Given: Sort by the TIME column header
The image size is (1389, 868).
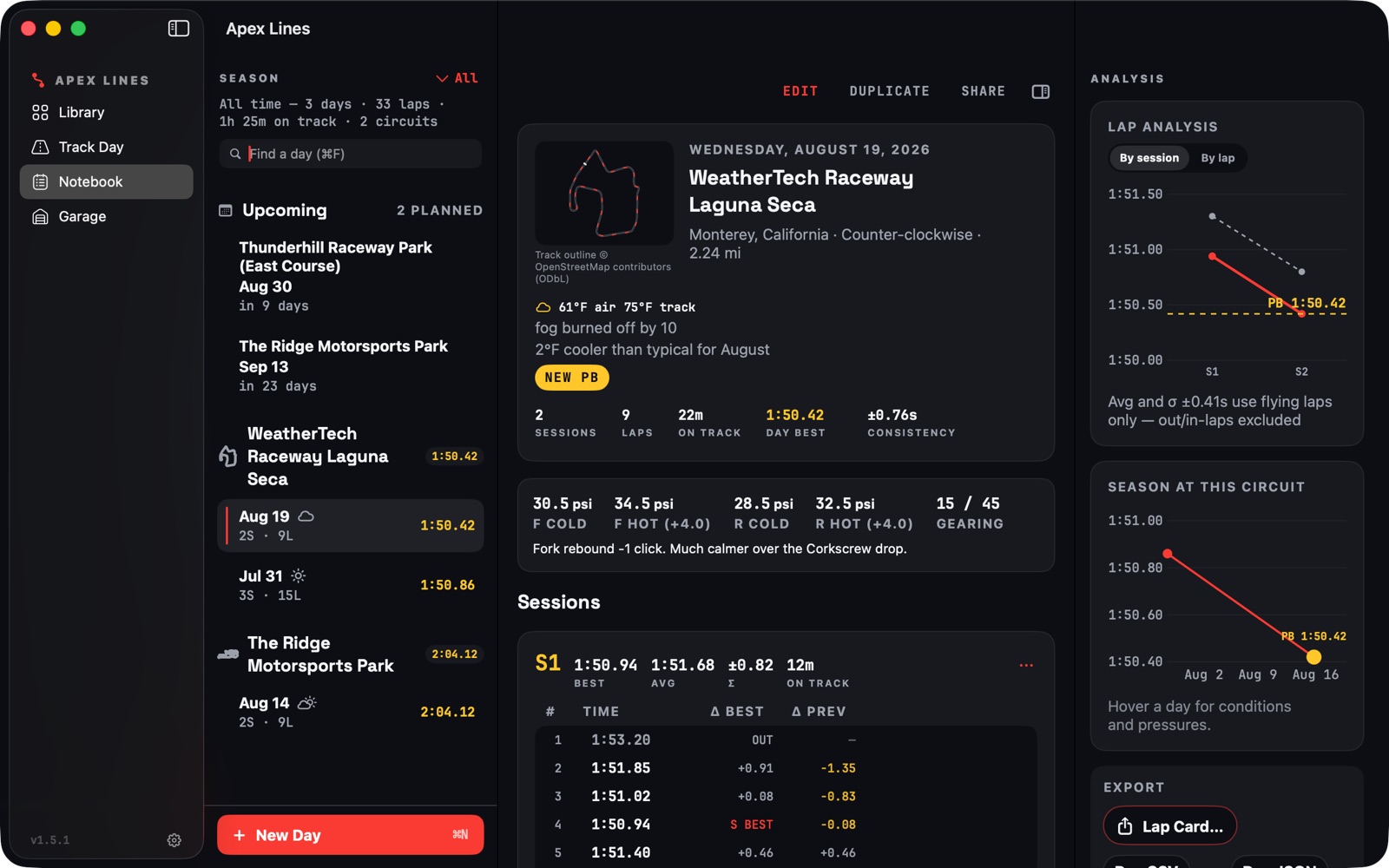Looking at the screenshot, I should (601, 712).
